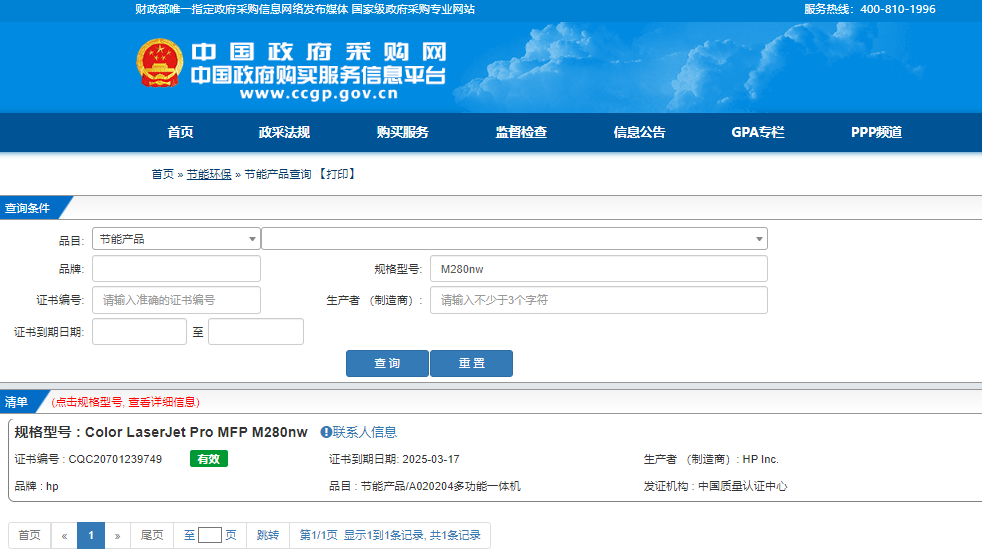Go to 尾页 last page
This screenshot has height=552, width=982.
click(x=152, y=535)
